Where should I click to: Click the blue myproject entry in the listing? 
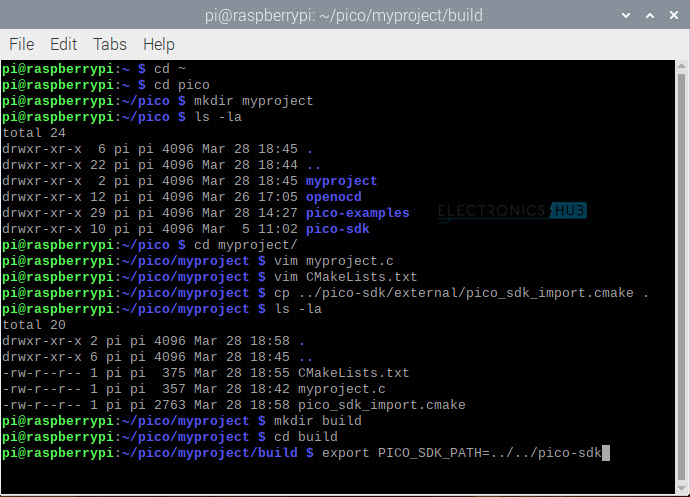click(x=341, y=181)
